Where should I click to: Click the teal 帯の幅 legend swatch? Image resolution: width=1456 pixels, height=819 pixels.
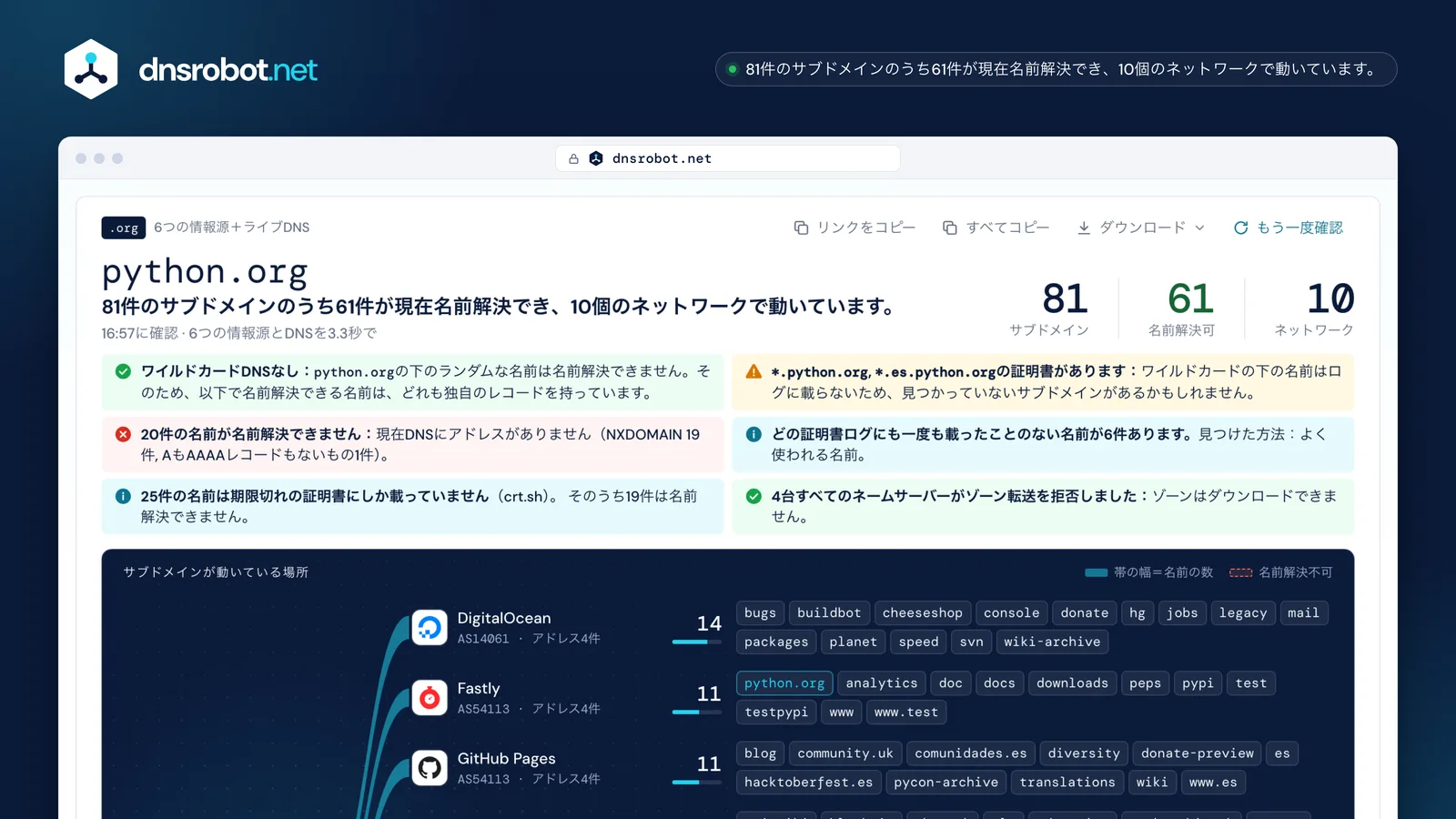point(1096,572)
